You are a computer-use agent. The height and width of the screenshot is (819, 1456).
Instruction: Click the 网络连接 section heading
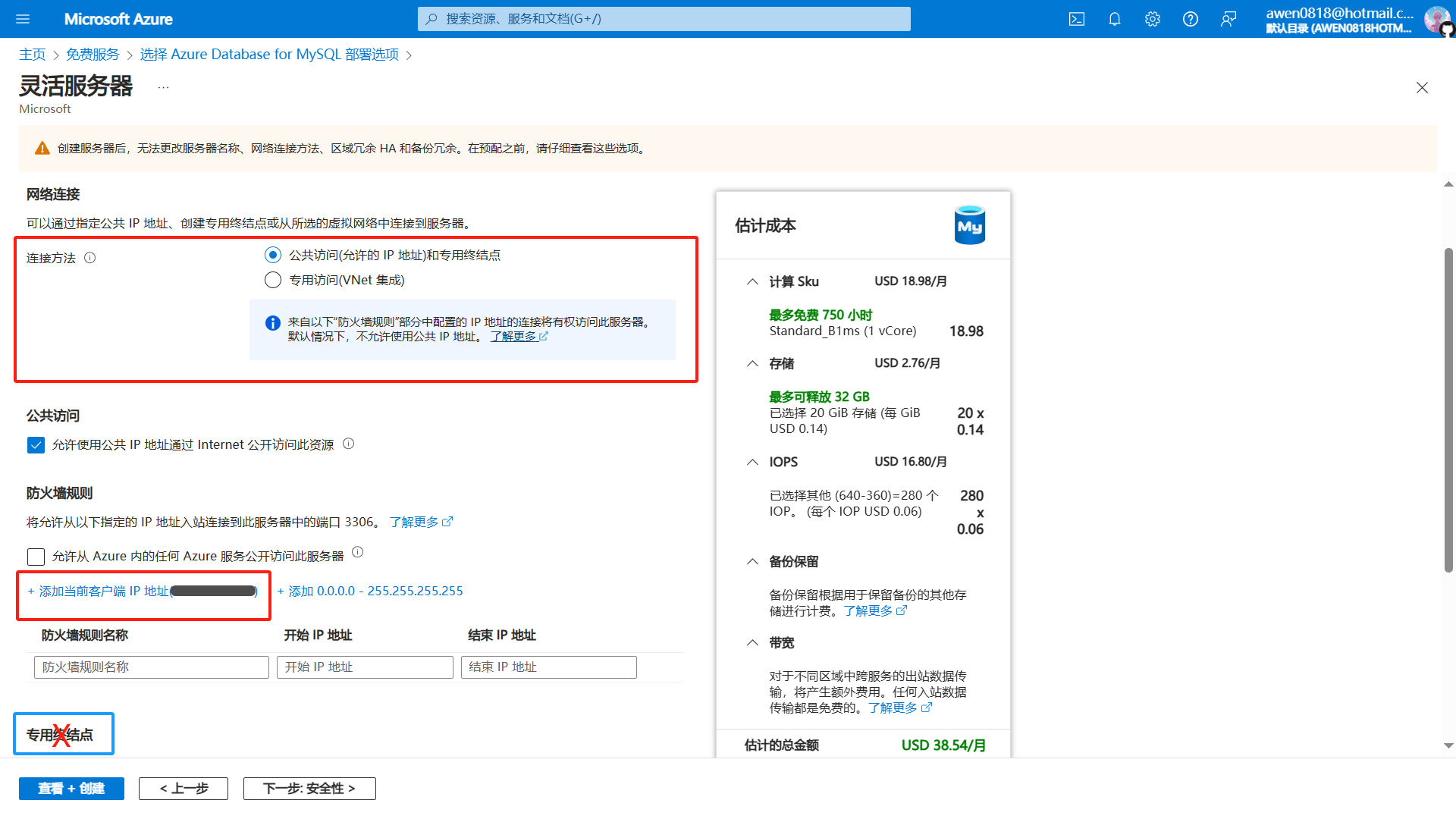click(53, 194)
